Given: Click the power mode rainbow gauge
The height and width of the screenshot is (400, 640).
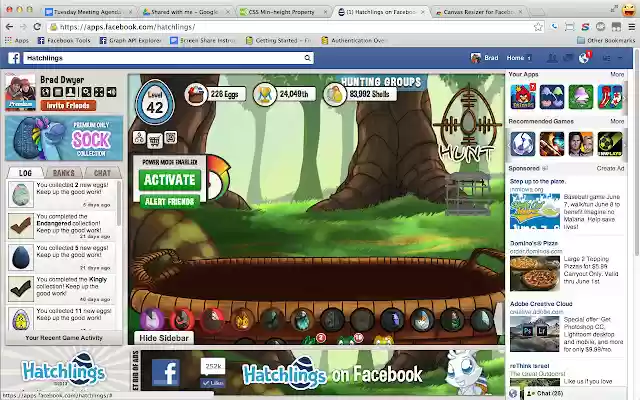Looking at the screenshot, I should coord(219,178).
